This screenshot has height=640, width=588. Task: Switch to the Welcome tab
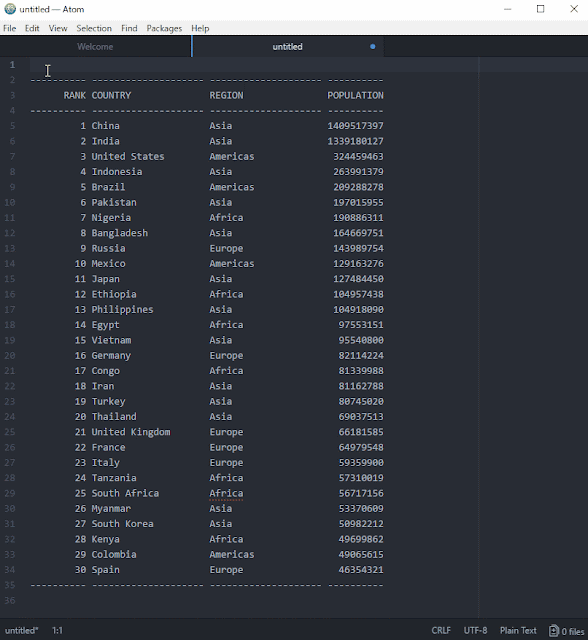pyautogui.click(x=95, y=47)
